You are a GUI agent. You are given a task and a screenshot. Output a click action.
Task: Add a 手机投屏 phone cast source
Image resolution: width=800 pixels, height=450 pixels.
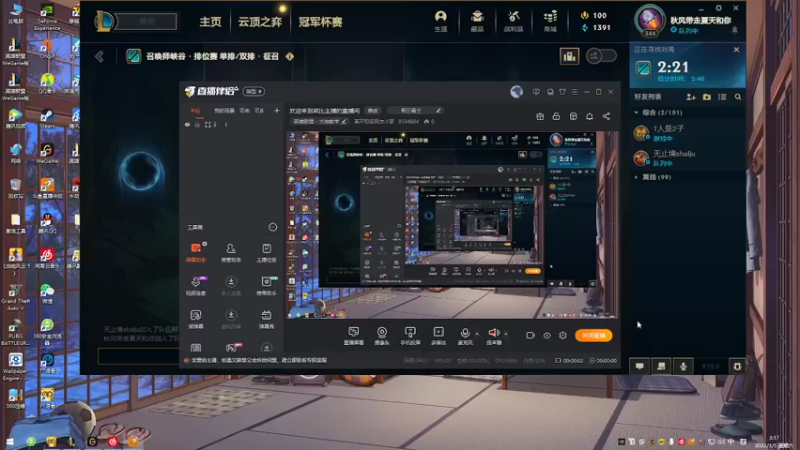click(x=410, y=336)
